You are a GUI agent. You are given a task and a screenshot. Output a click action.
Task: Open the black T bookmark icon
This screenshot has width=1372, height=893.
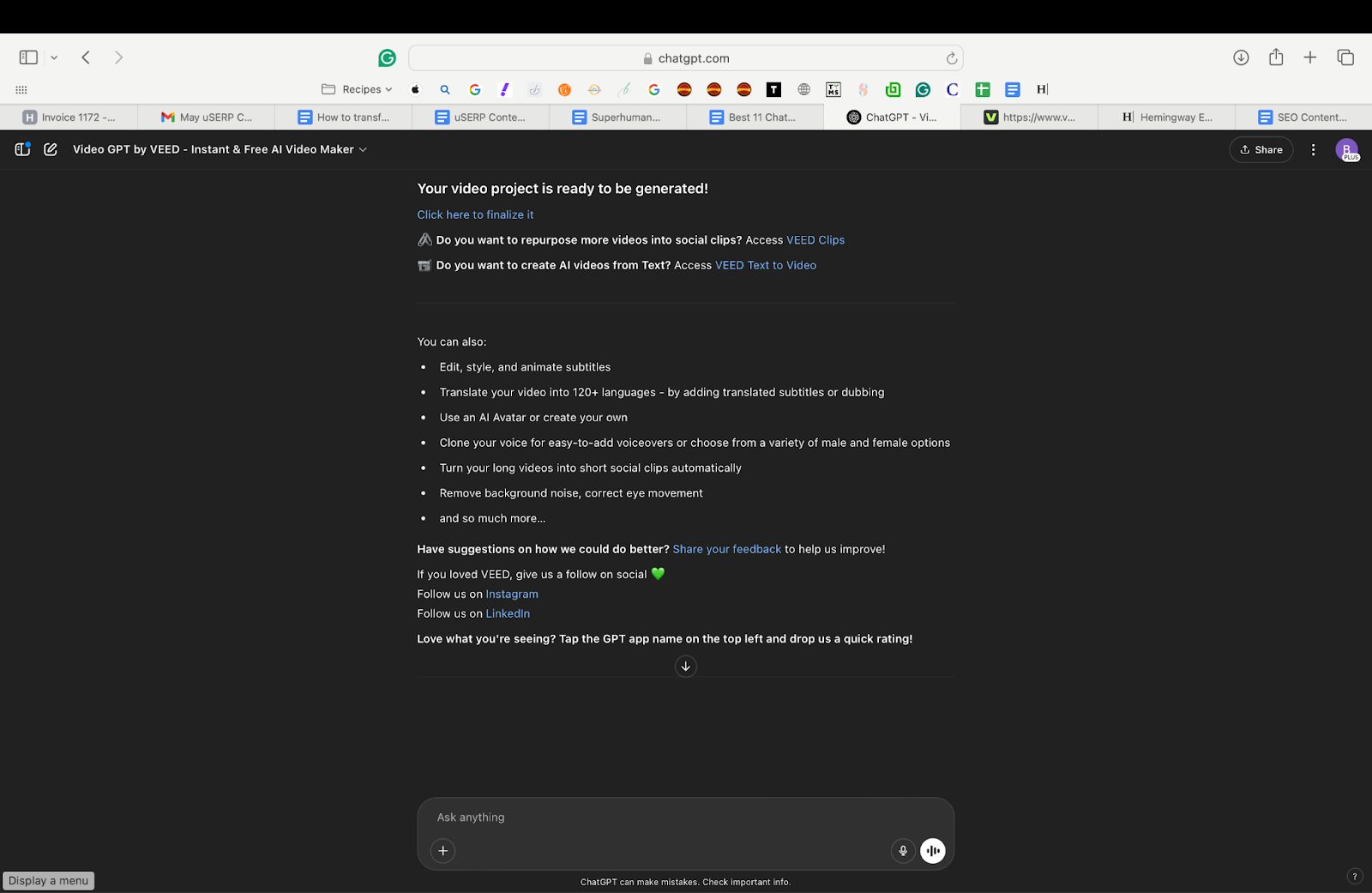pyautogui.click(x=773, y=89)
